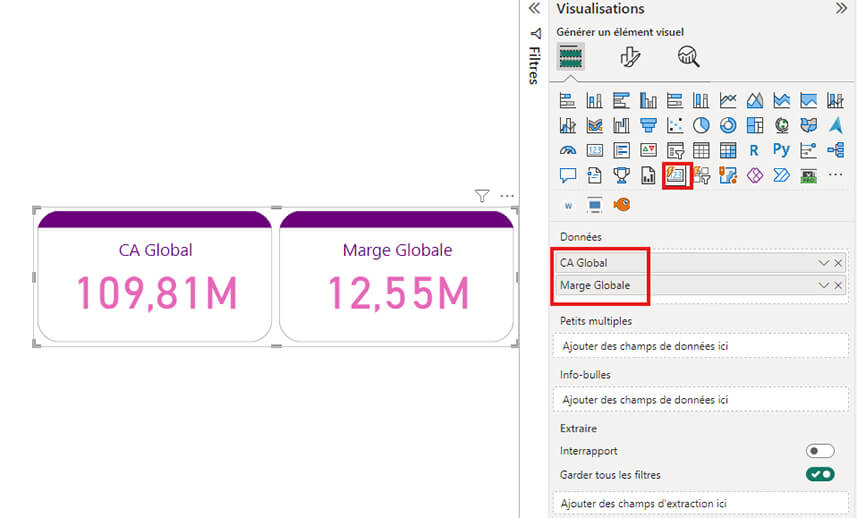Select the orange fish custom visual
This screenshot has height=518, width=857.
621,204
